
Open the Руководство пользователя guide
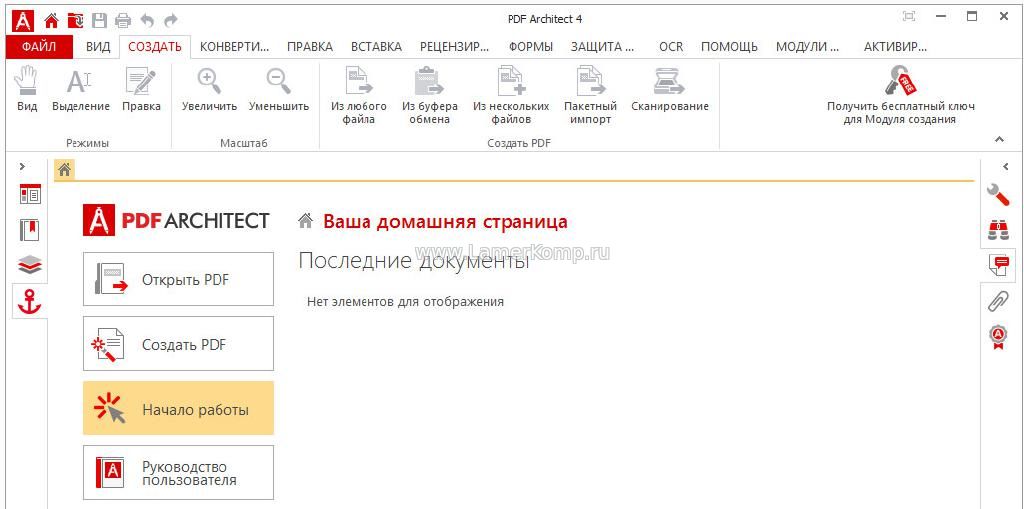pos(178,473)
